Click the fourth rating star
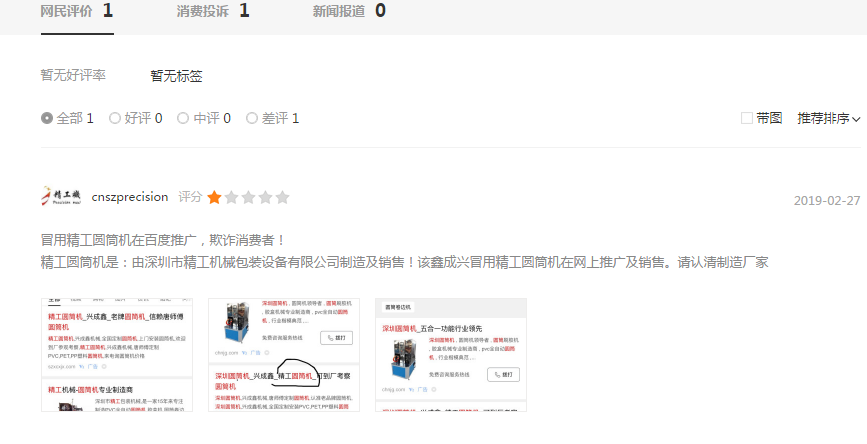Screen dimensions: 867x444 coord(265,198)
